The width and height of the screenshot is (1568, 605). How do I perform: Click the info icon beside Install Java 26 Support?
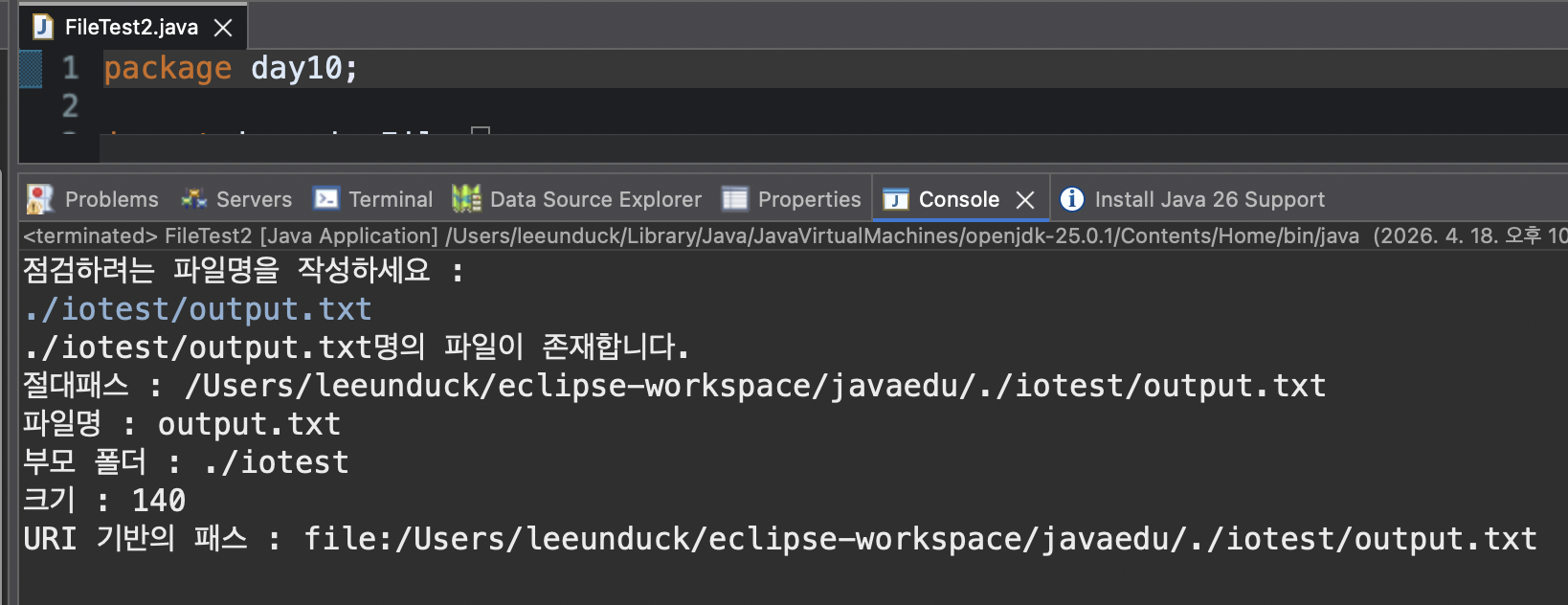click(x=1072, y=198)
